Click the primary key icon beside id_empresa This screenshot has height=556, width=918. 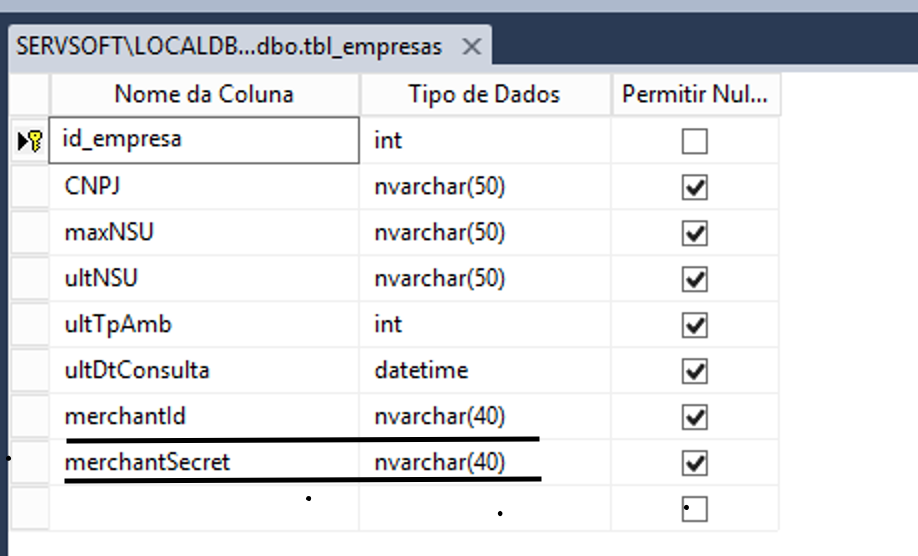(x=29, y=141)
